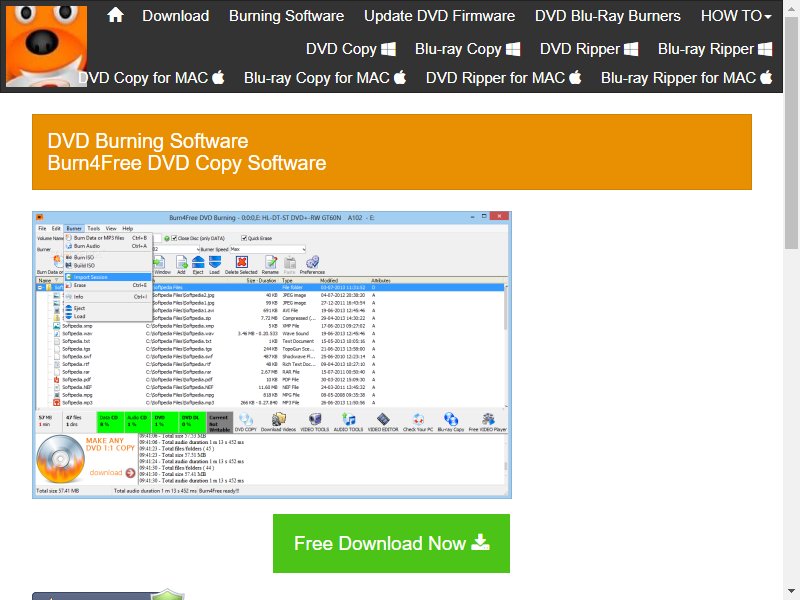The image size is (800, 600).
Task: Open Blu-ray Copy for MAC link
Action: point(325,78)
